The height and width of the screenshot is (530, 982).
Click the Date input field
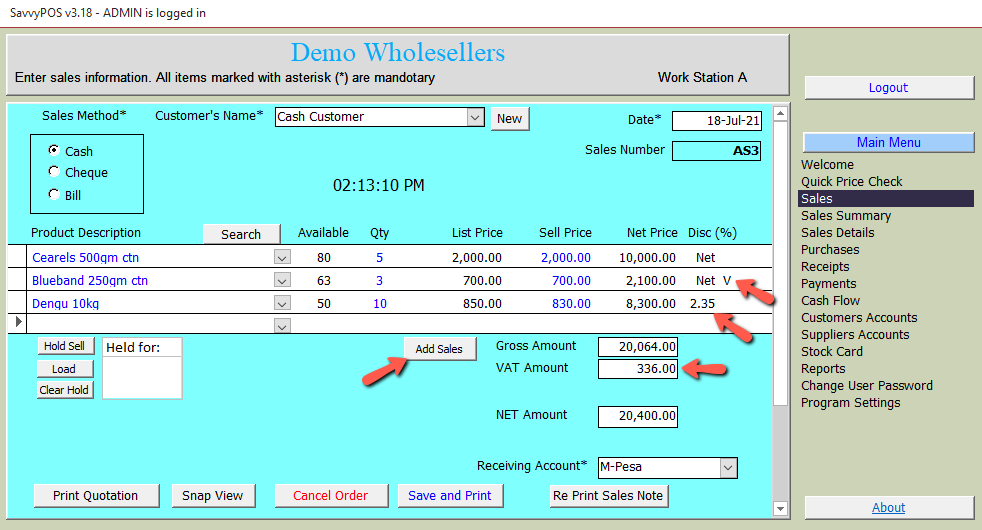pyautogui.click(x=717, y=121)
